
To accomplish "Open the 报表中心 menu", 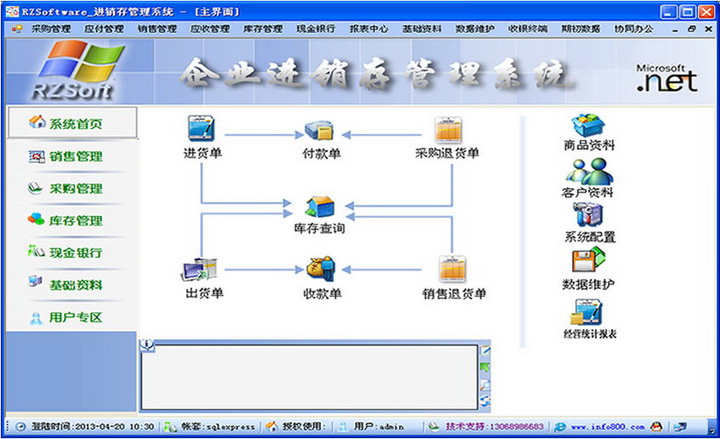I will click(369, 29).
